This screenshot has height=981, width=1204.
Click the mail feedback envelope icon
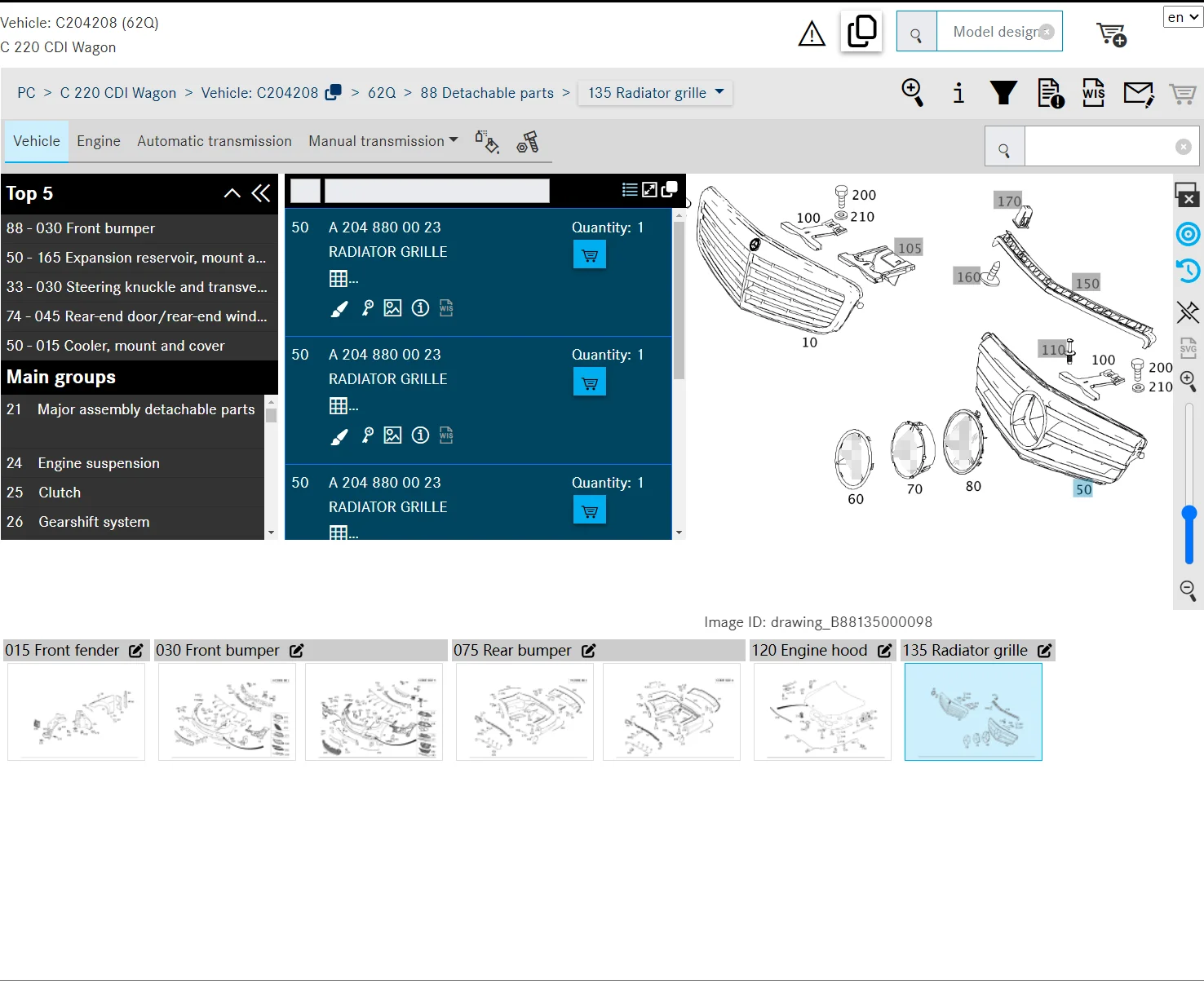[1139, 94]
